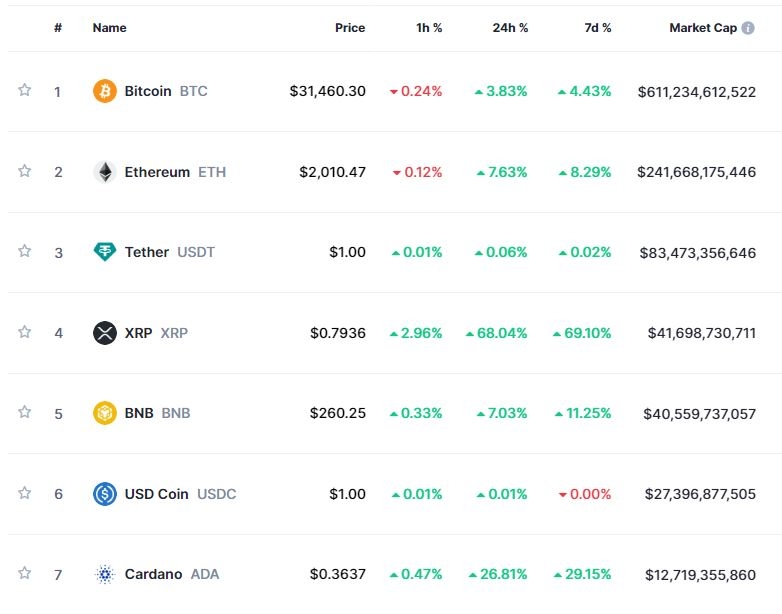Click the XRP logo icon
The image size is (782, 614).
click(105, 333)
